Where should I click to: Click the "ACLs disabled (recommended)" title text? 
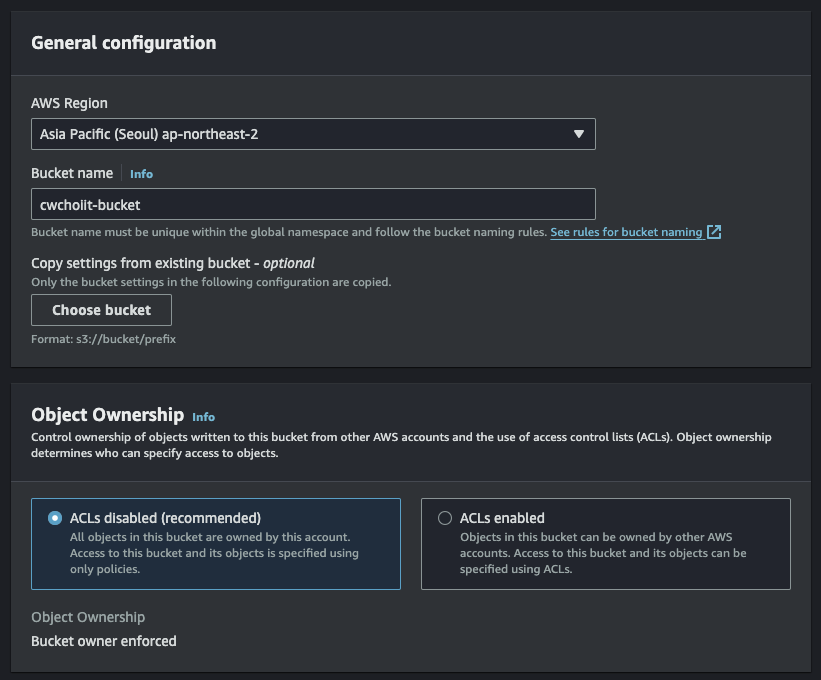point(165,518)
